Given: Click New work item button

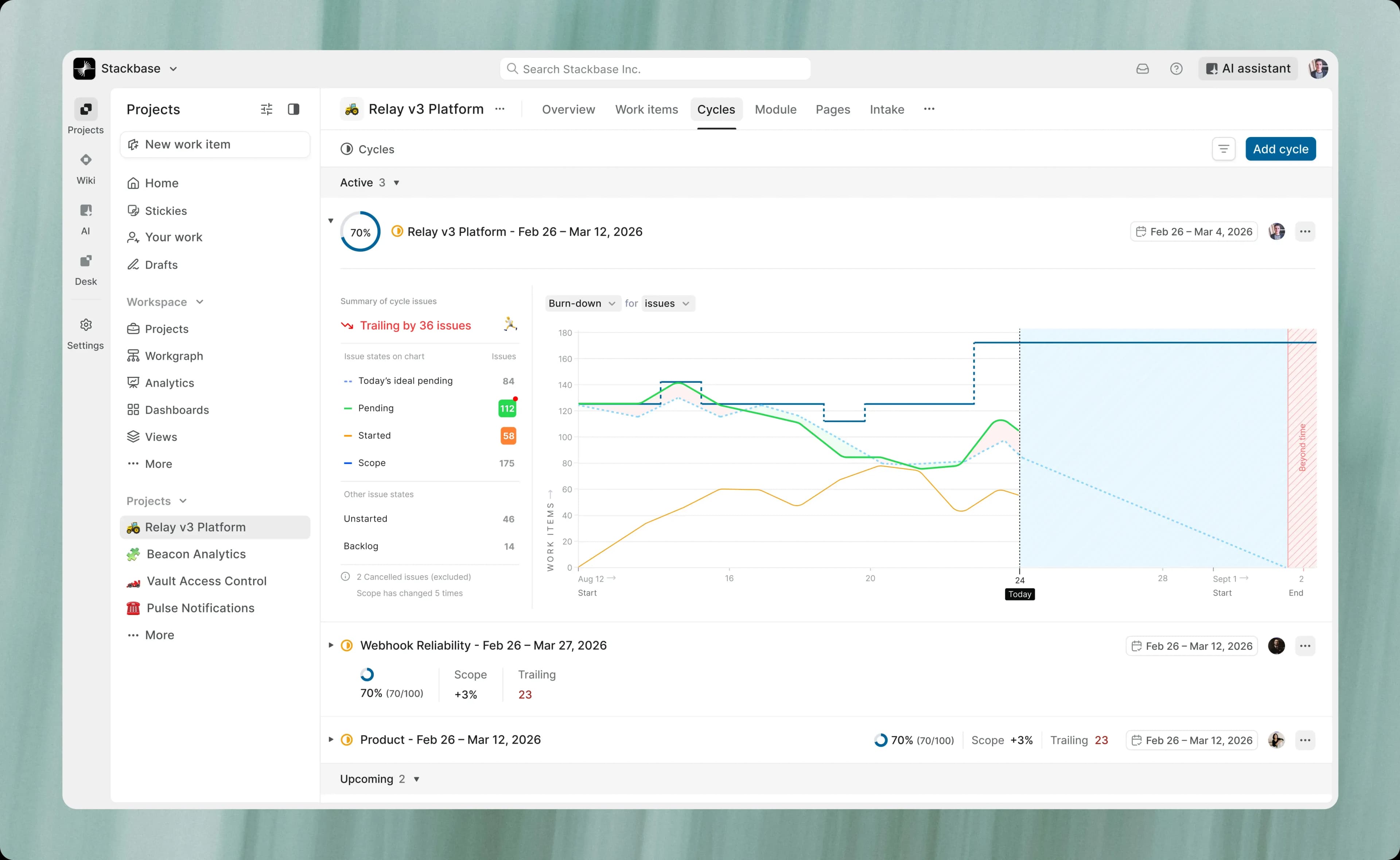Looking at the screenshot, I should coord(215,144).
